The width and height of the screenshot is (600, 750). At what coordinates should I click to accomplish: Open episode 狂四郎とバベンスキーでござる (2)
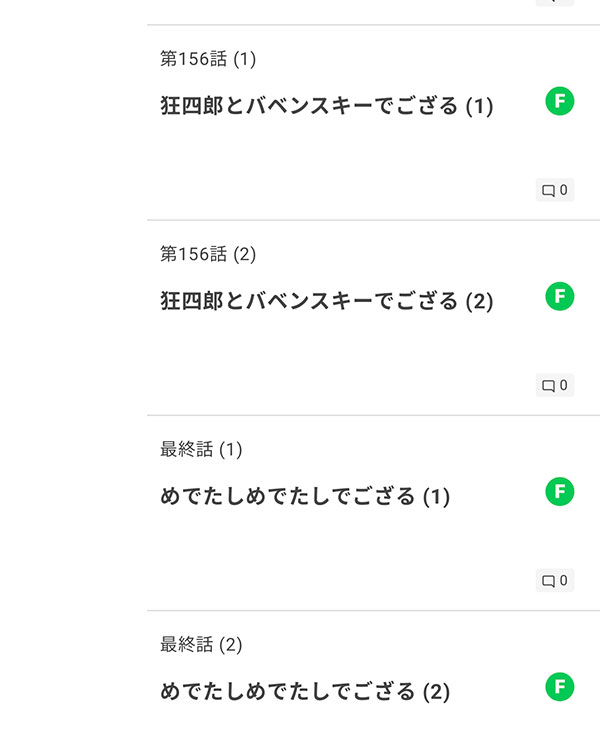[x=327, y=300]
